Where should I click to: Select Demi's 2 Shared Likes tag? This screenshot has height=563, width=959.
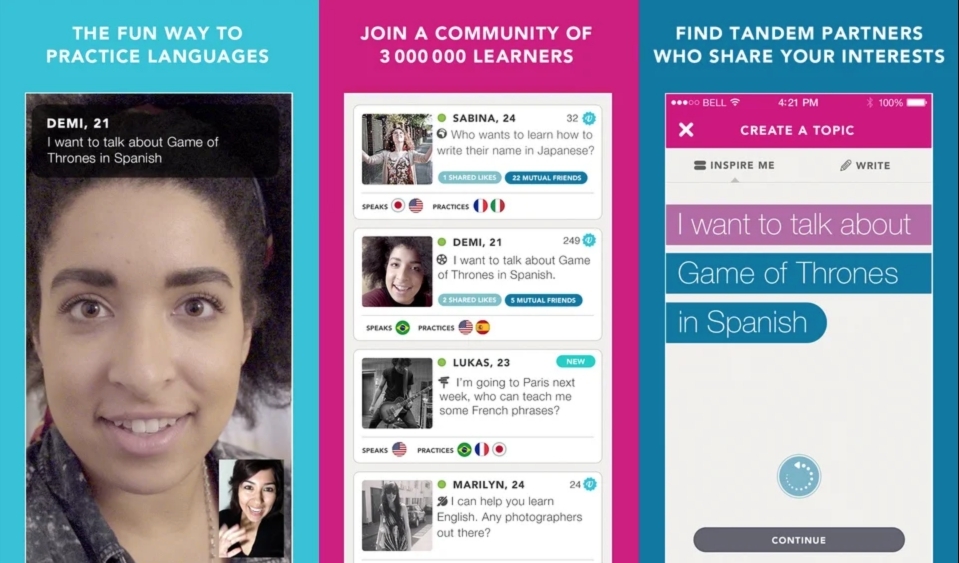pos(469,300)
